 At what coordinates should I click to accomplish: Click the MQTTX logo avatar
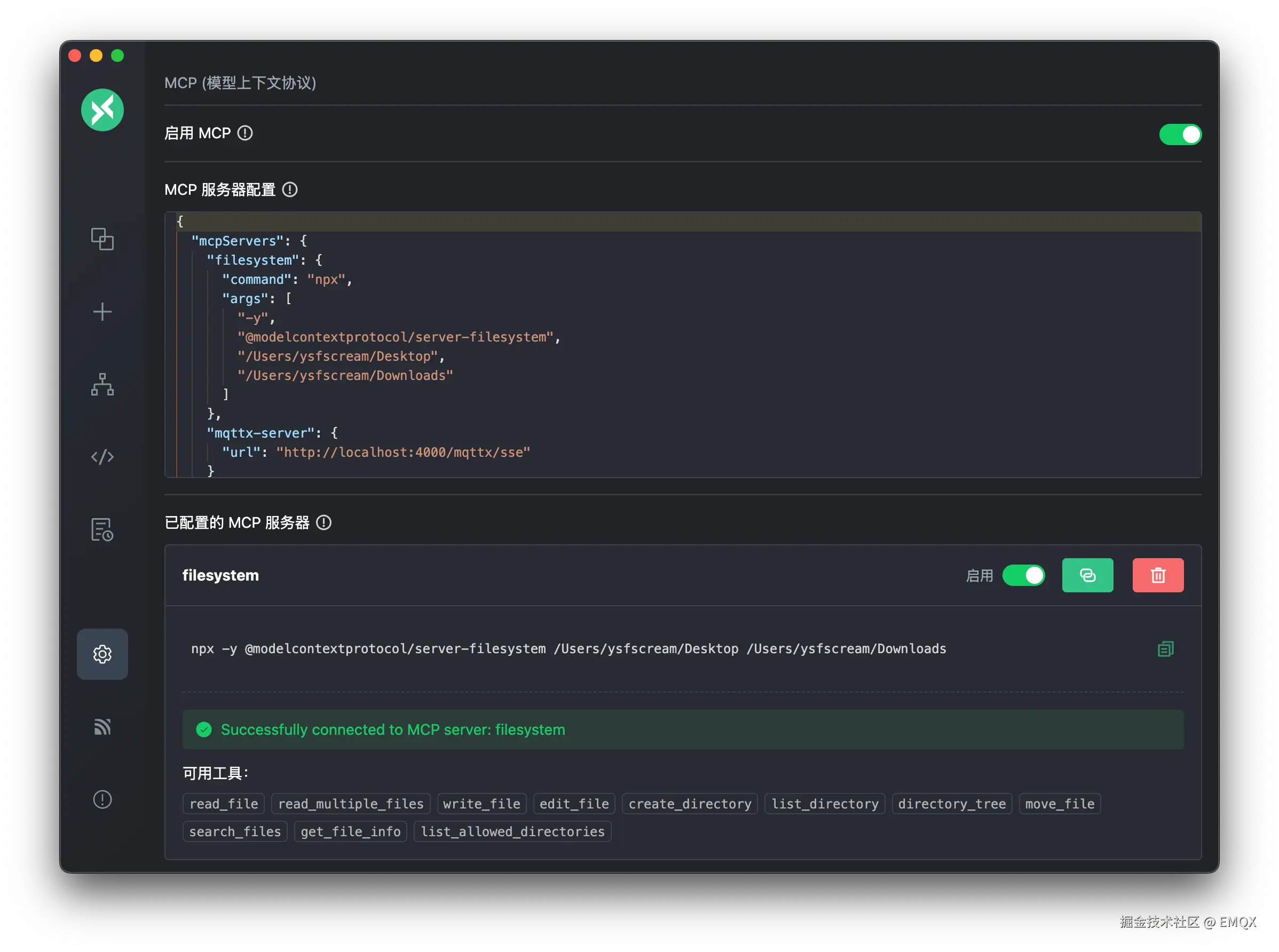(x=102, y=109)
